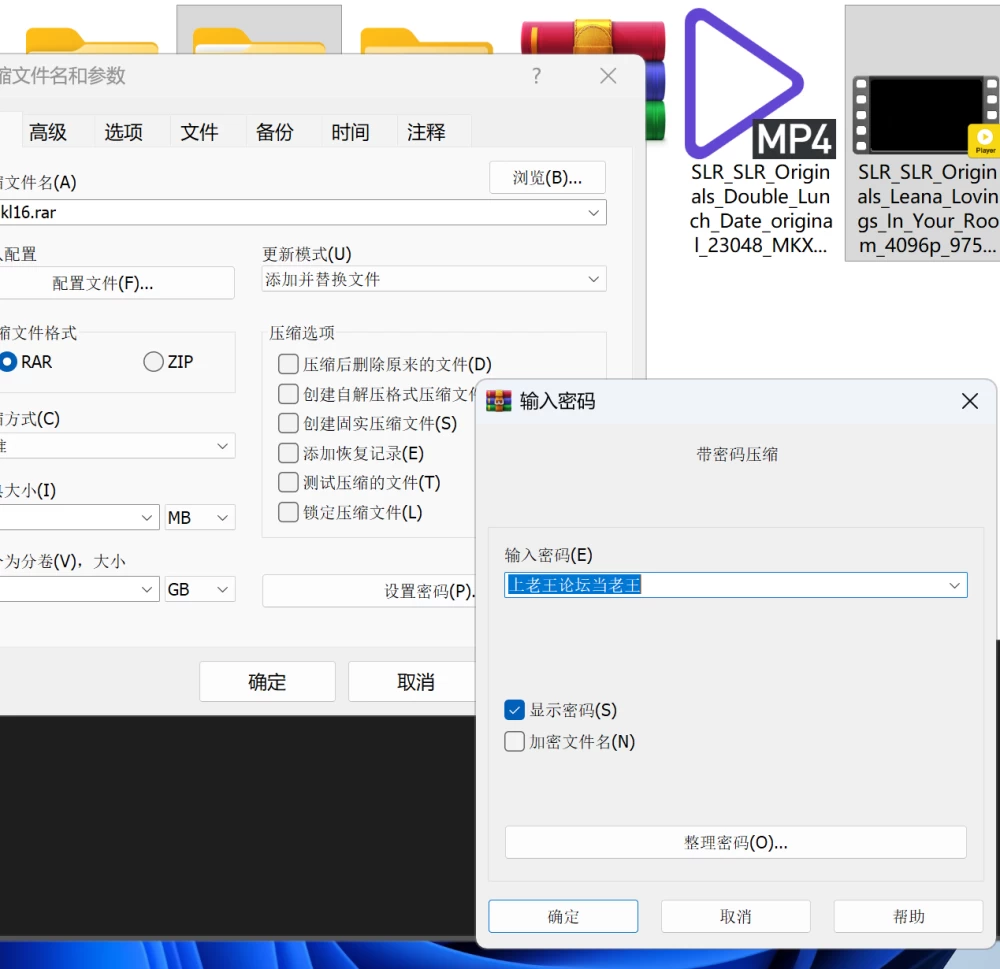Select the third yellow folder icon
The image size is (1000, 969).
pos(426,41)
